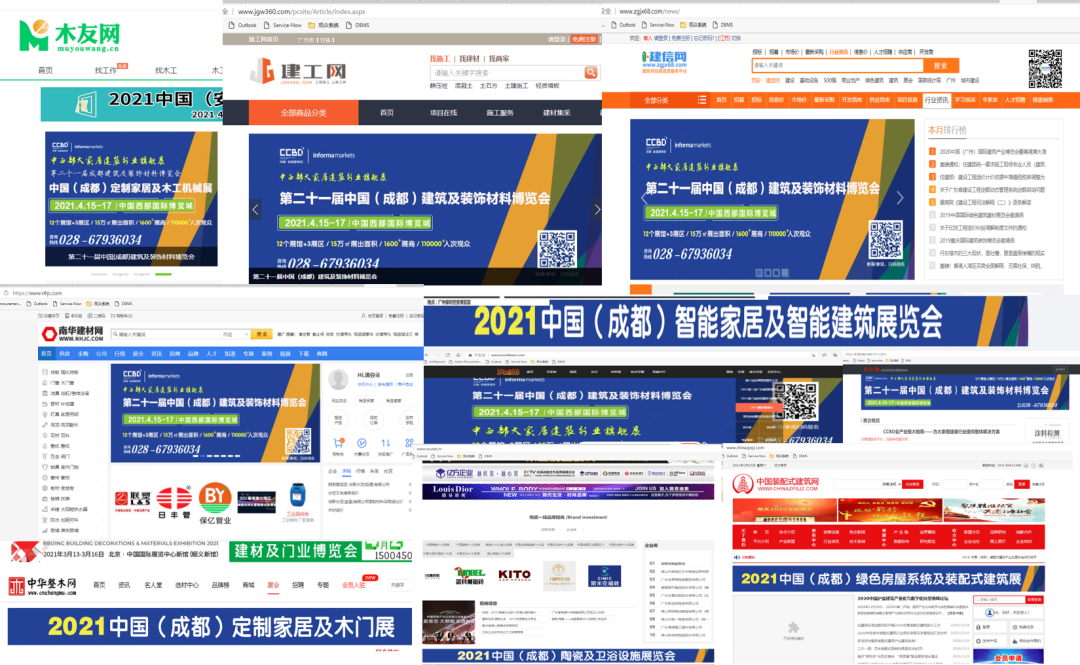Open the Outlook bookmark in the bookmarks bar
The width and height of the screenshot is (1080, 665).
(246, 25)
